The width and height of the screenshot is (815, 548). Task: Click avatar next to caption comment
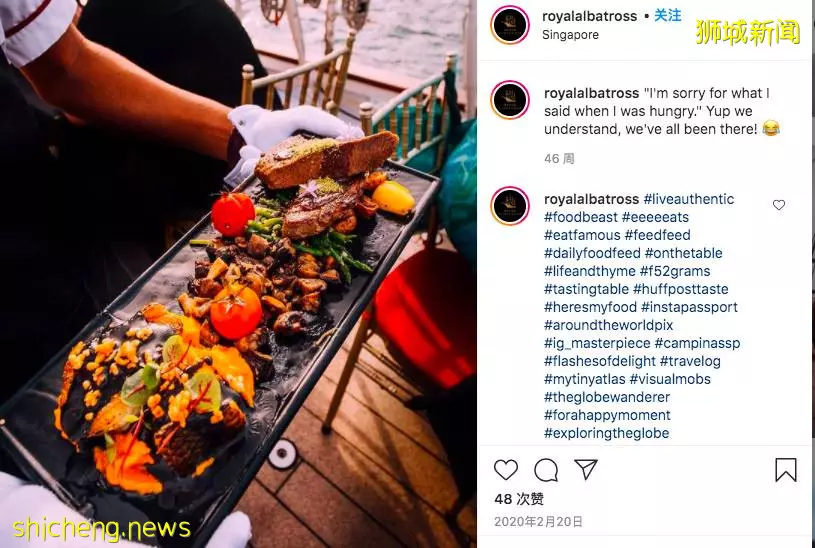point(510,100)
